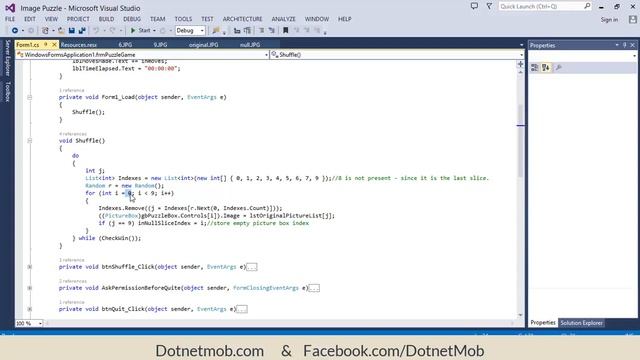The width and height of the screenshot is (640, 360).
Task: Open the DEBUG menu
Action: point(132,19)
